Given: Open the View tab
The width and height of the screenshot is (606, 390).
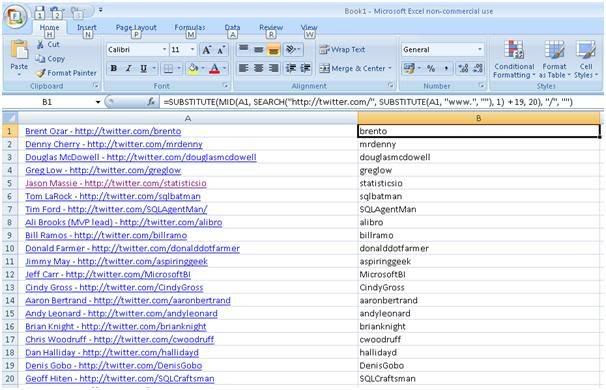Looking at the screenshot, I should [x=309, y=28].
